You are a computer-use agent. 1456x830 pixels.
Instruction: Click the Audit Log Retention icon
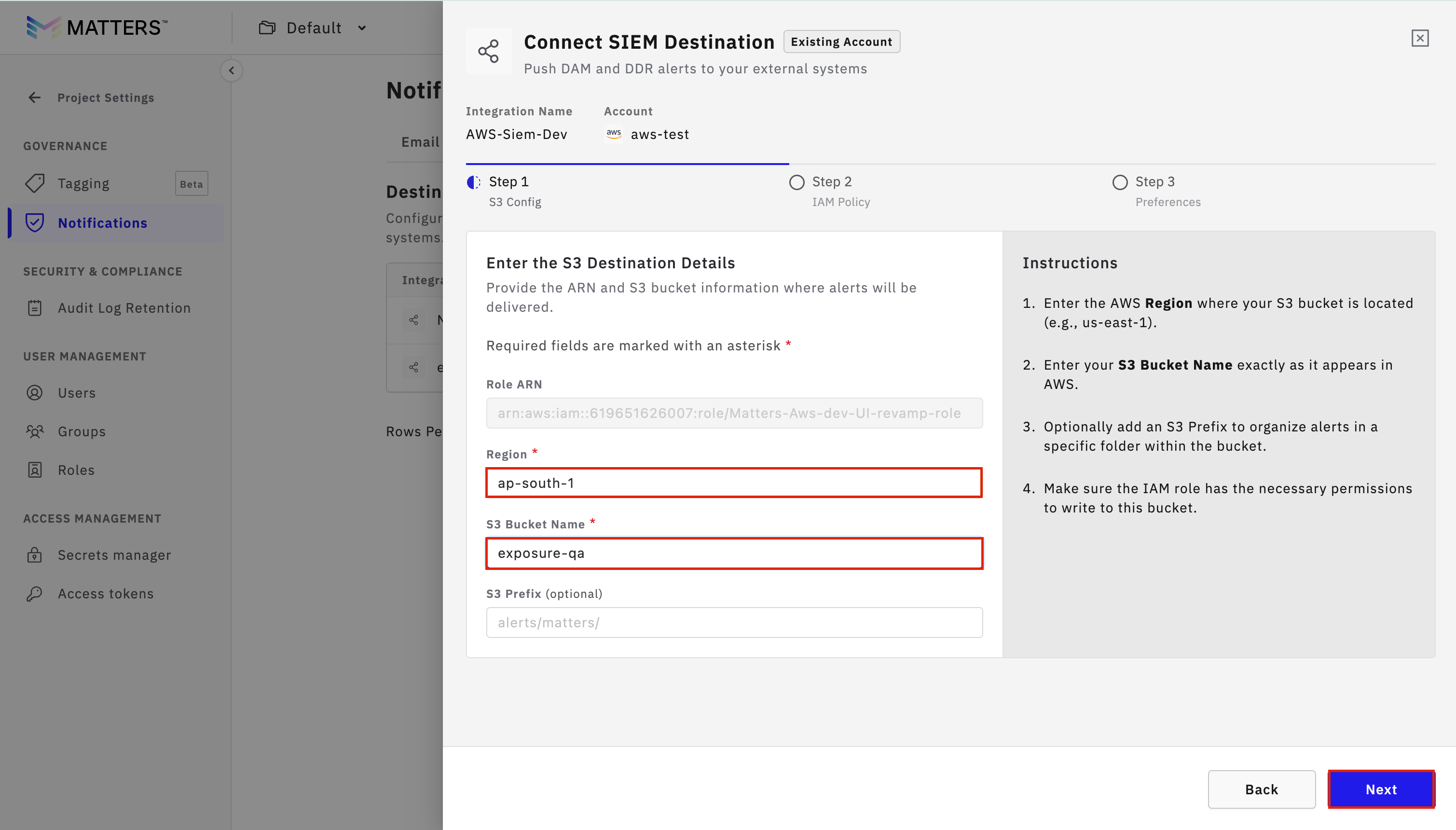pyautogui.click(x=35, y=308)
